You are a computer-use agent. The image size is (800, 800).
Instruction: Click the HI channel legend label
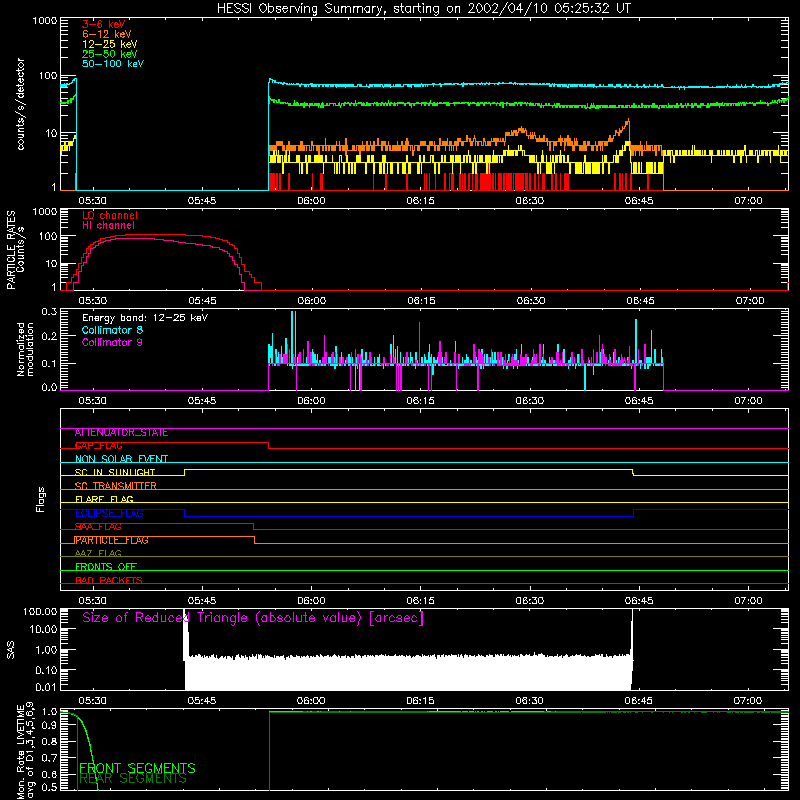point(108,226)
